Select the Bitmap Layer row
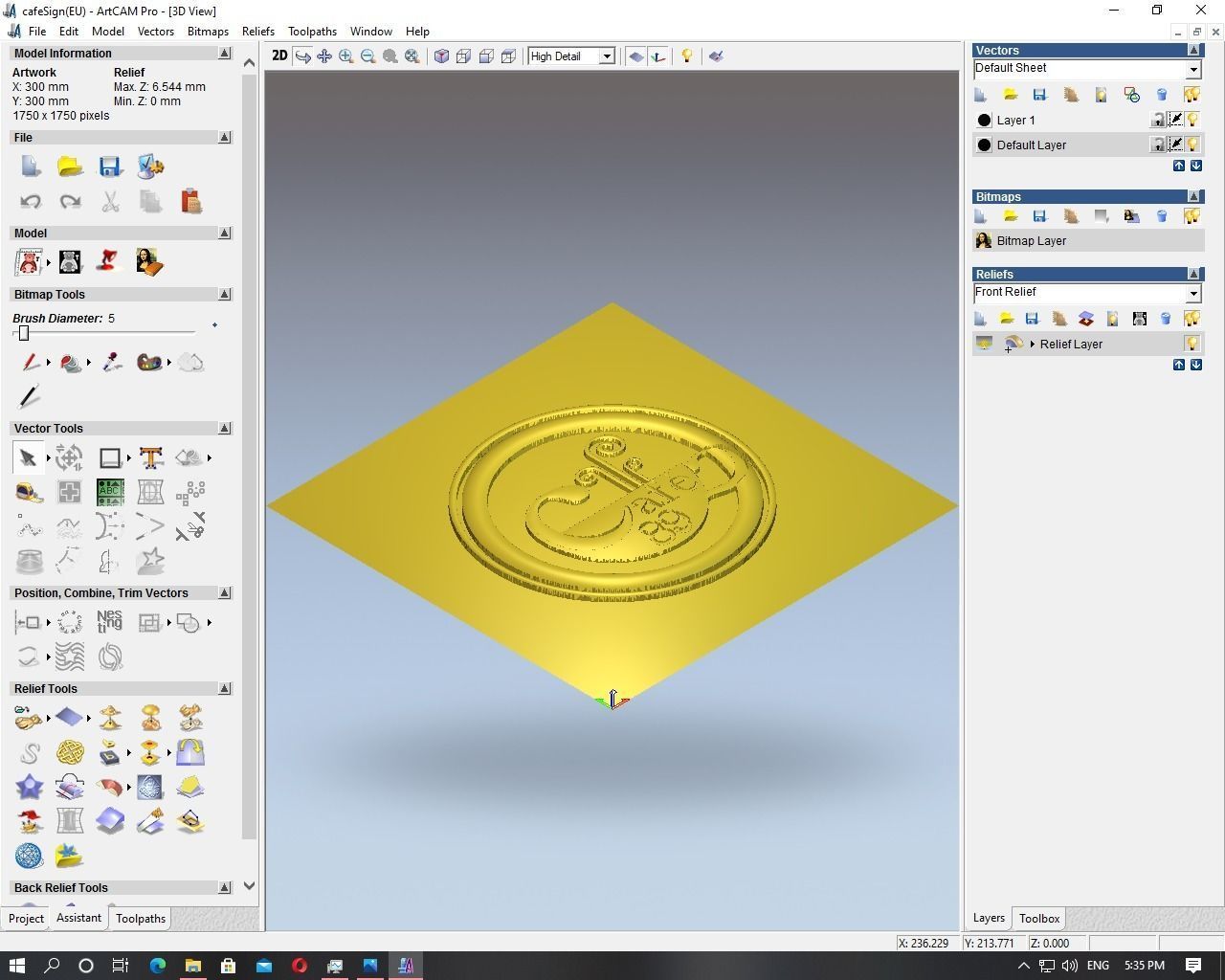The width and height of the screenshot is (1225, 980). [1088, 241]
